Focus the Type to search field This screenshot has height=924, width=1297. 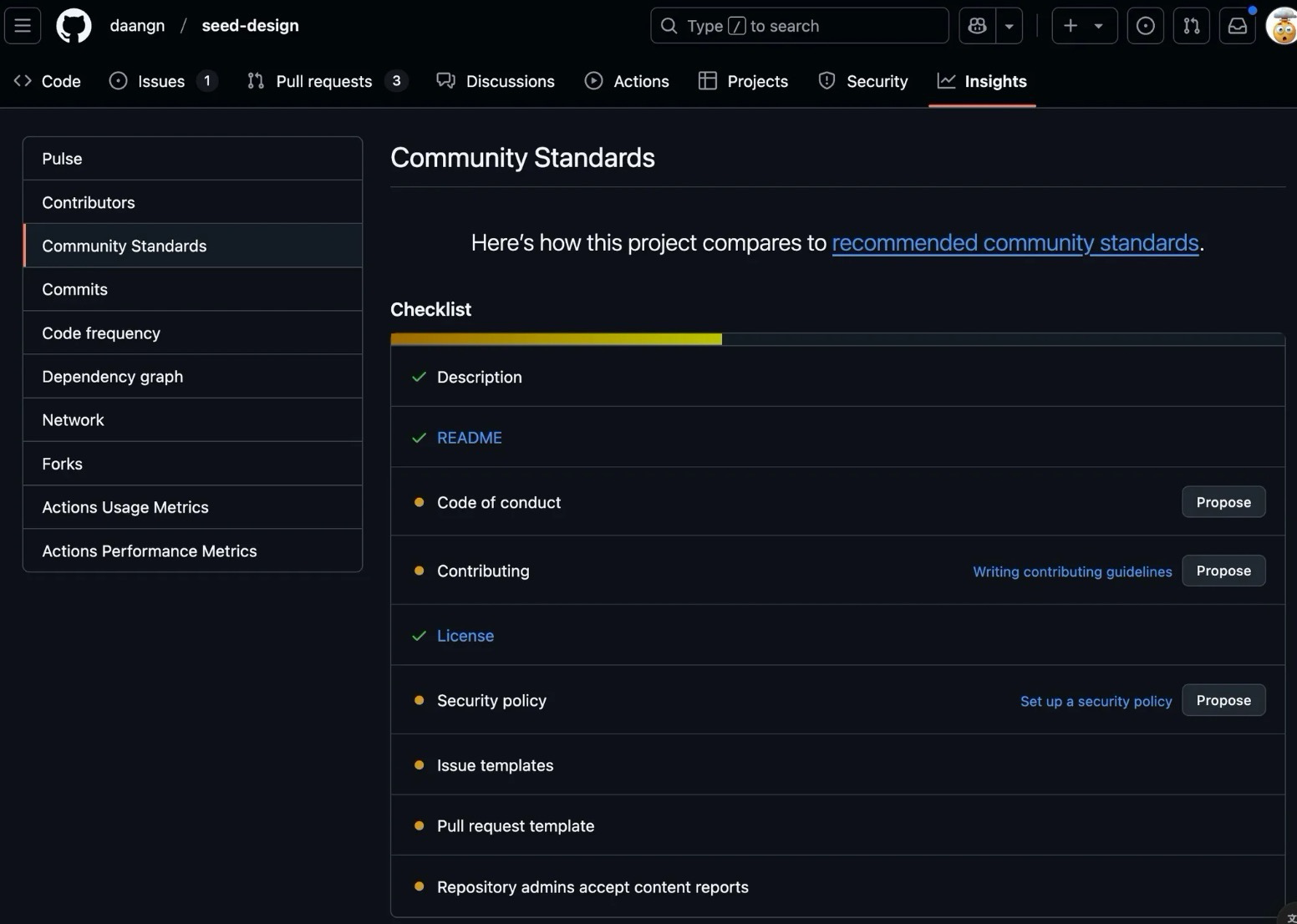coord(799,26)
